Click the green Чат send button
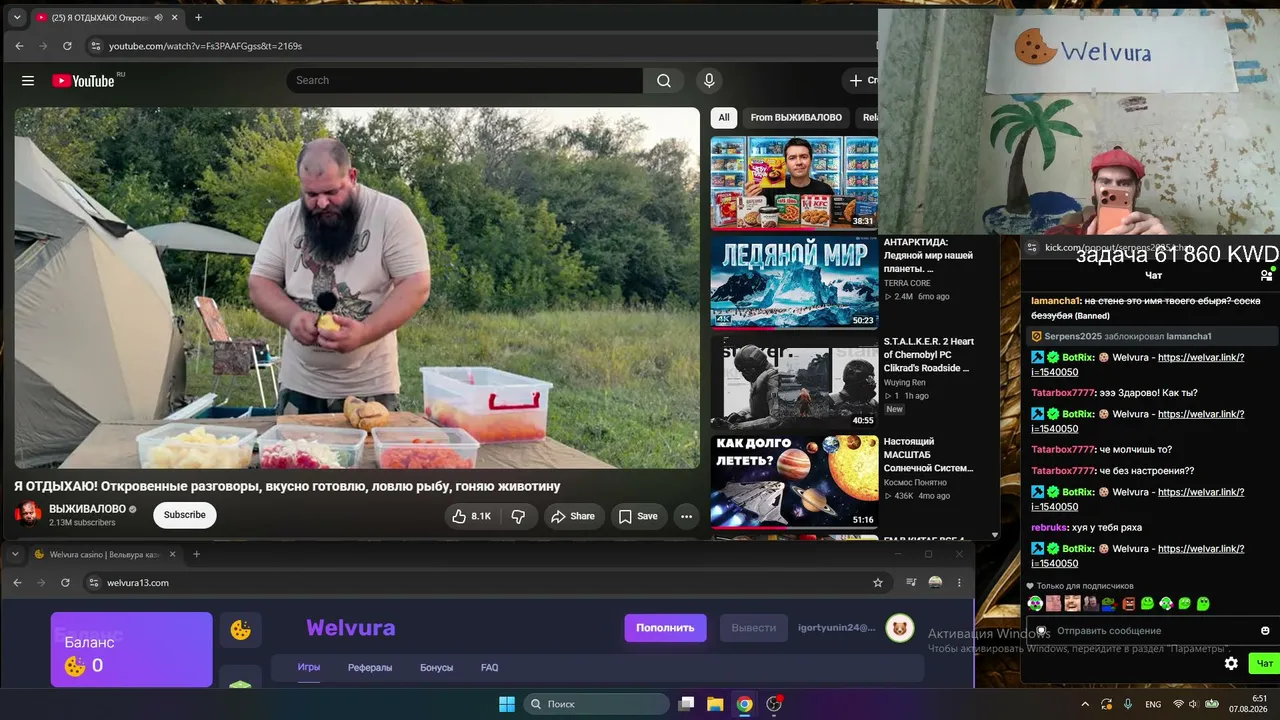The image size is (1280, 720). click(1264, 664)
